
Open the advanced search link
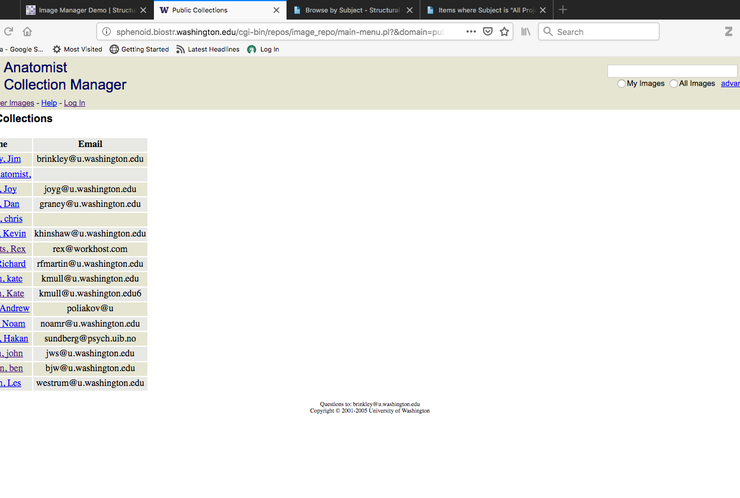(730, 84)
